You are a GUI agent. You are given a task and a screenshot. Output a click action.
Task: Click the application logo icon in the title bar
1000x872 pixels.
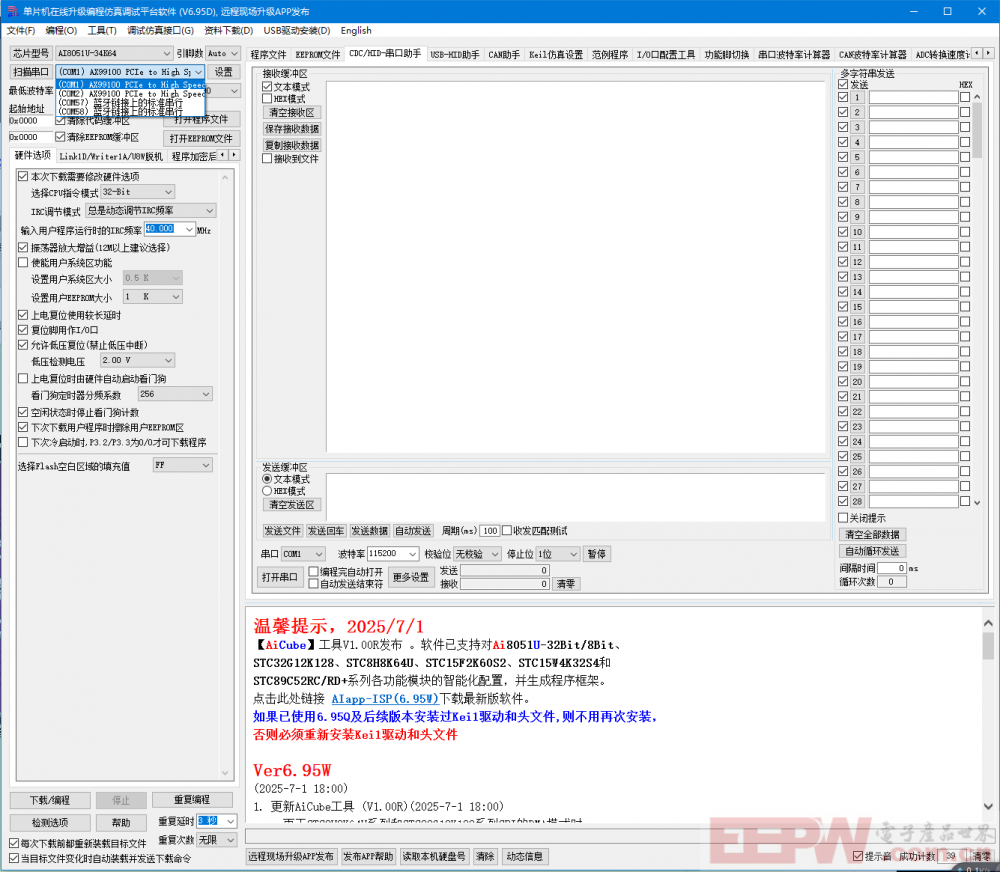click(11, 11)
